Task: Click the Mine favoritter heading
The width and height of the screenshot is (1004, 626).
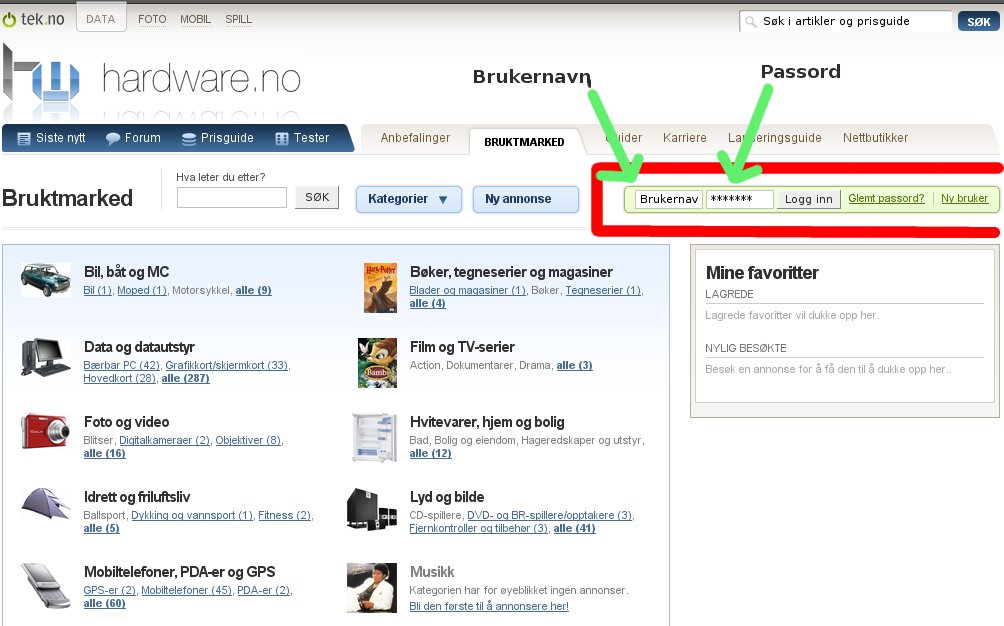Action: (x=762, y=273)
